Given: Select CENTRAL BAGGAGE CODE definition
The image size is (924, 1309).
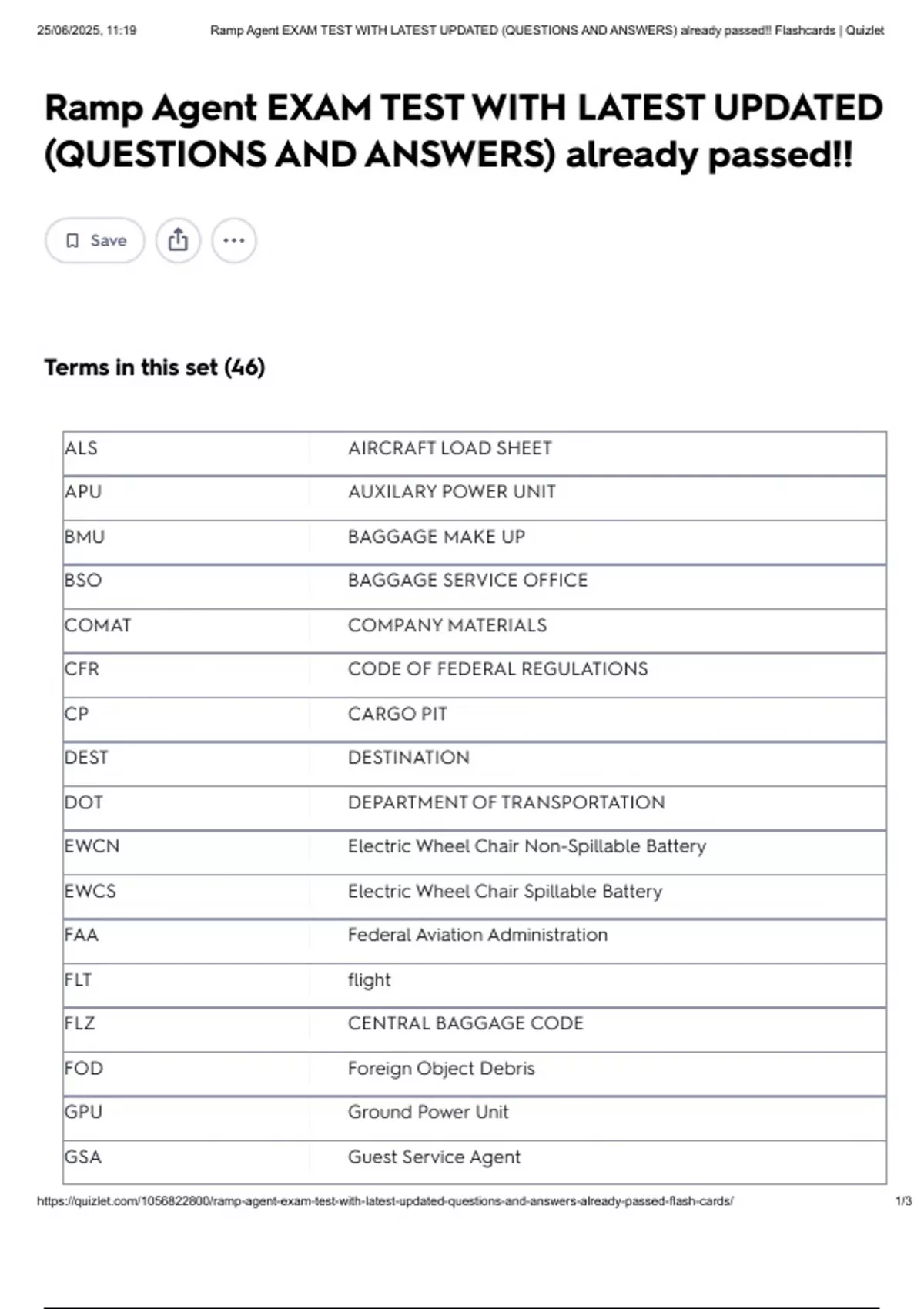Looking at the screenshot, I should click(465, 1023).
